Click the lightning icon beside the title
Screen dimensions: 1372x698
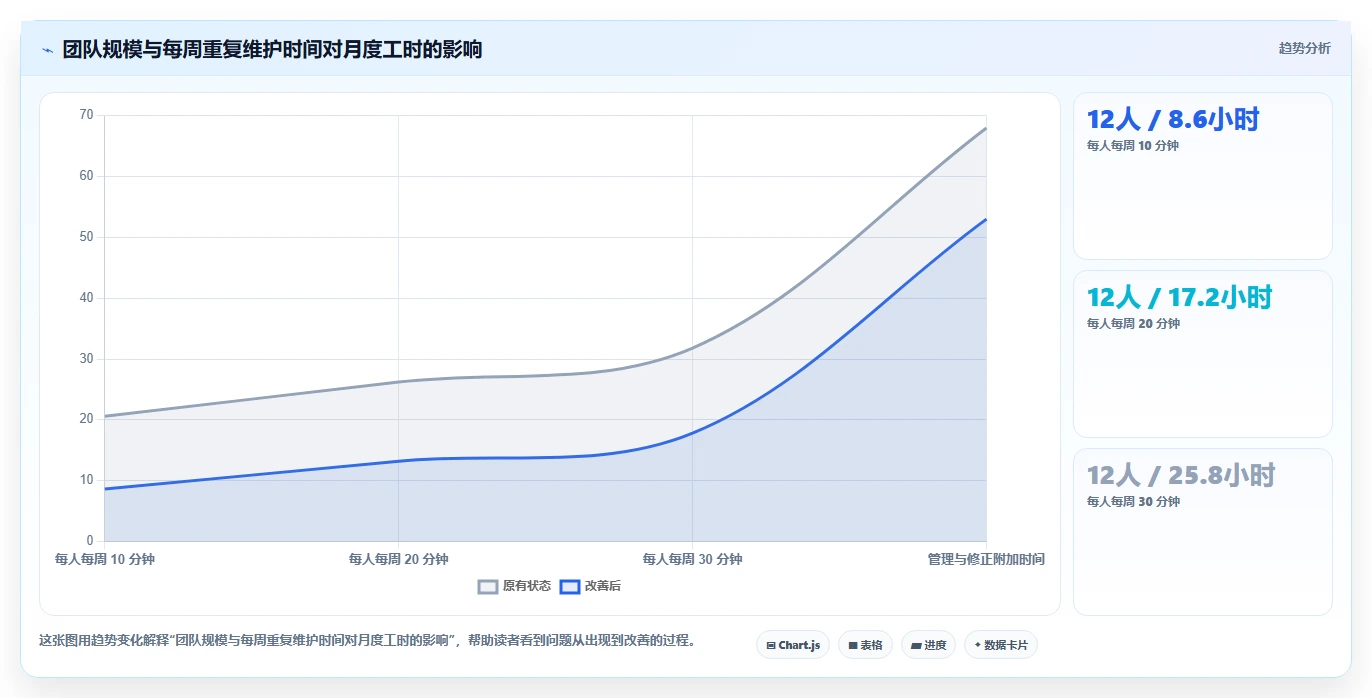(47, 50)
